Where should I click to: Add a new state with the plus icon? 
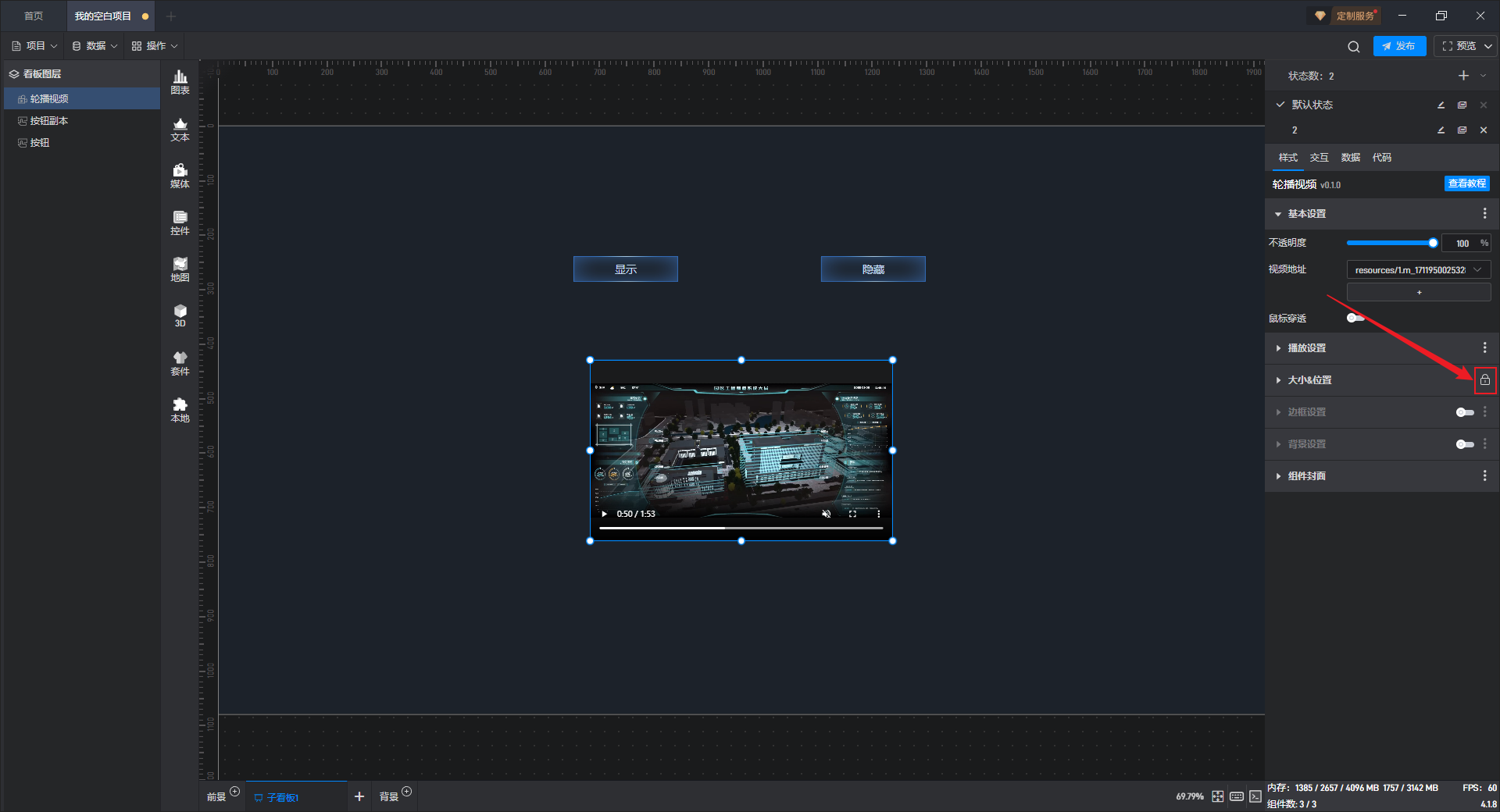pos(1463,76)
